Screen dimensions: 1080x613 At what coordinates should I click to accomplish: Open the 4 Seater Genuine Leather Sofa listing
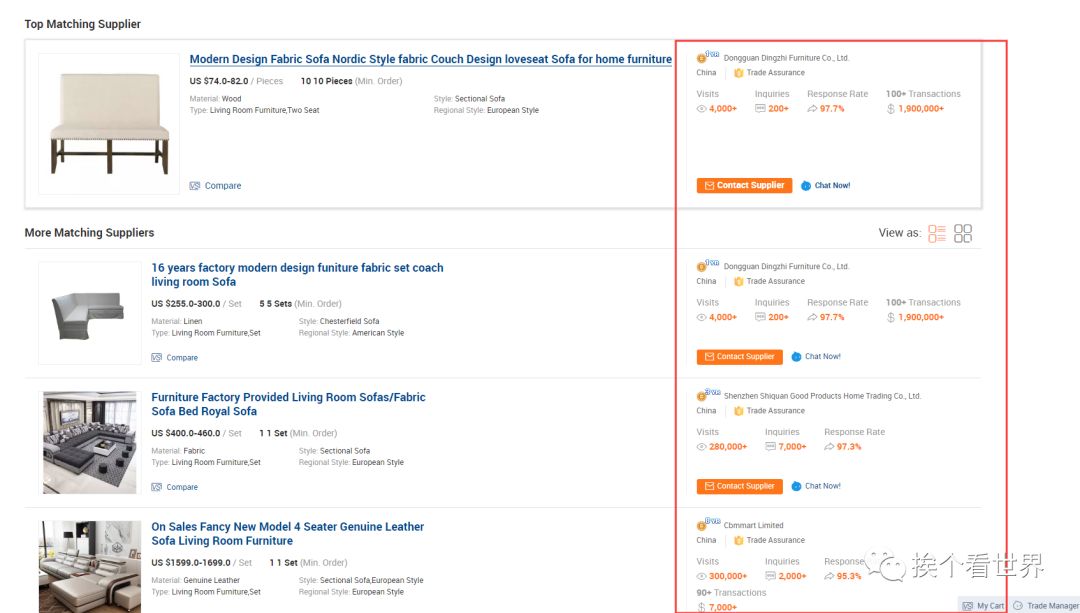(x=287, y=533)
